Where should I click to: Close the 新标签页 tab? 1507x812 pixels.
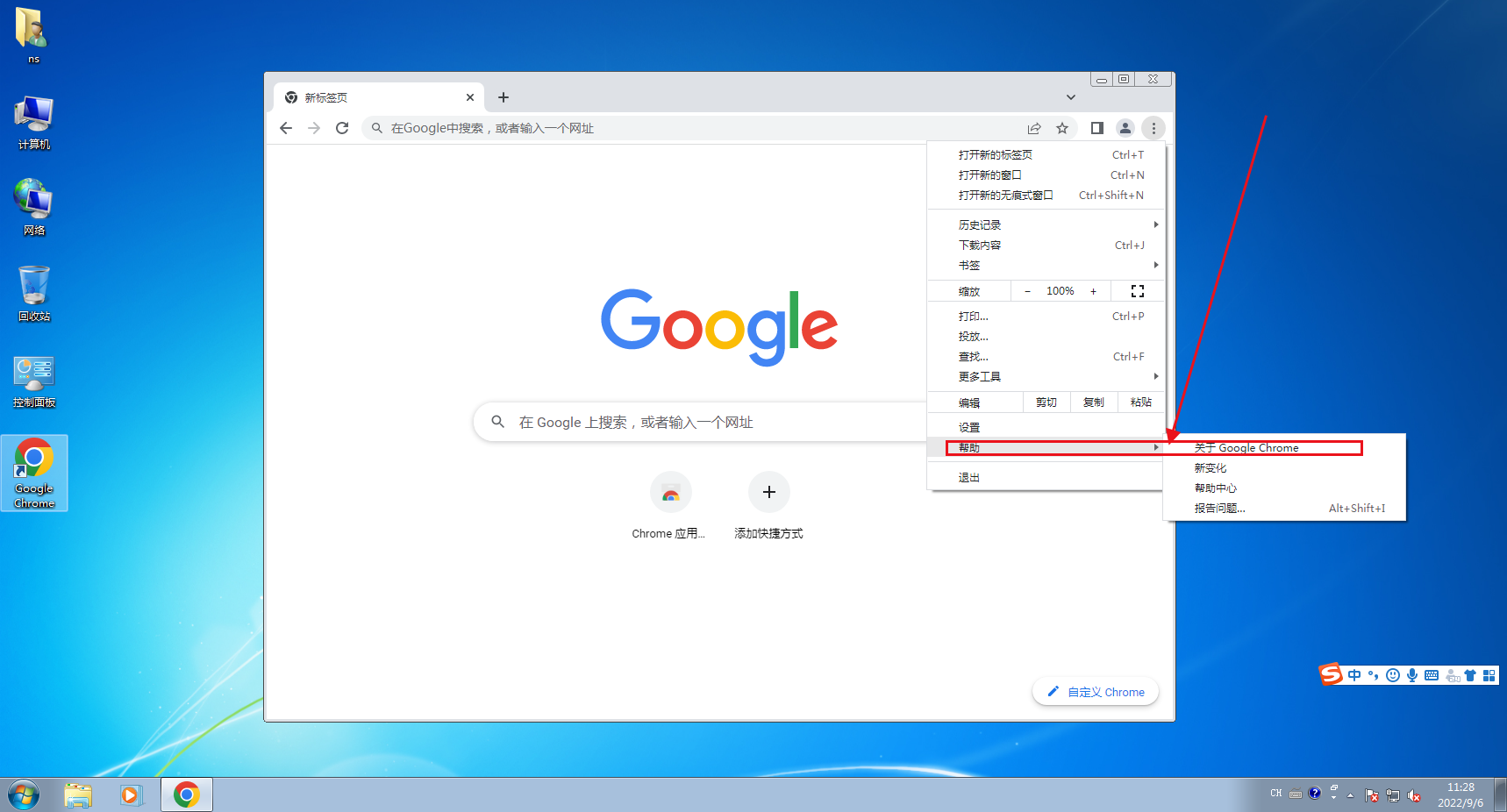point(470,97)
